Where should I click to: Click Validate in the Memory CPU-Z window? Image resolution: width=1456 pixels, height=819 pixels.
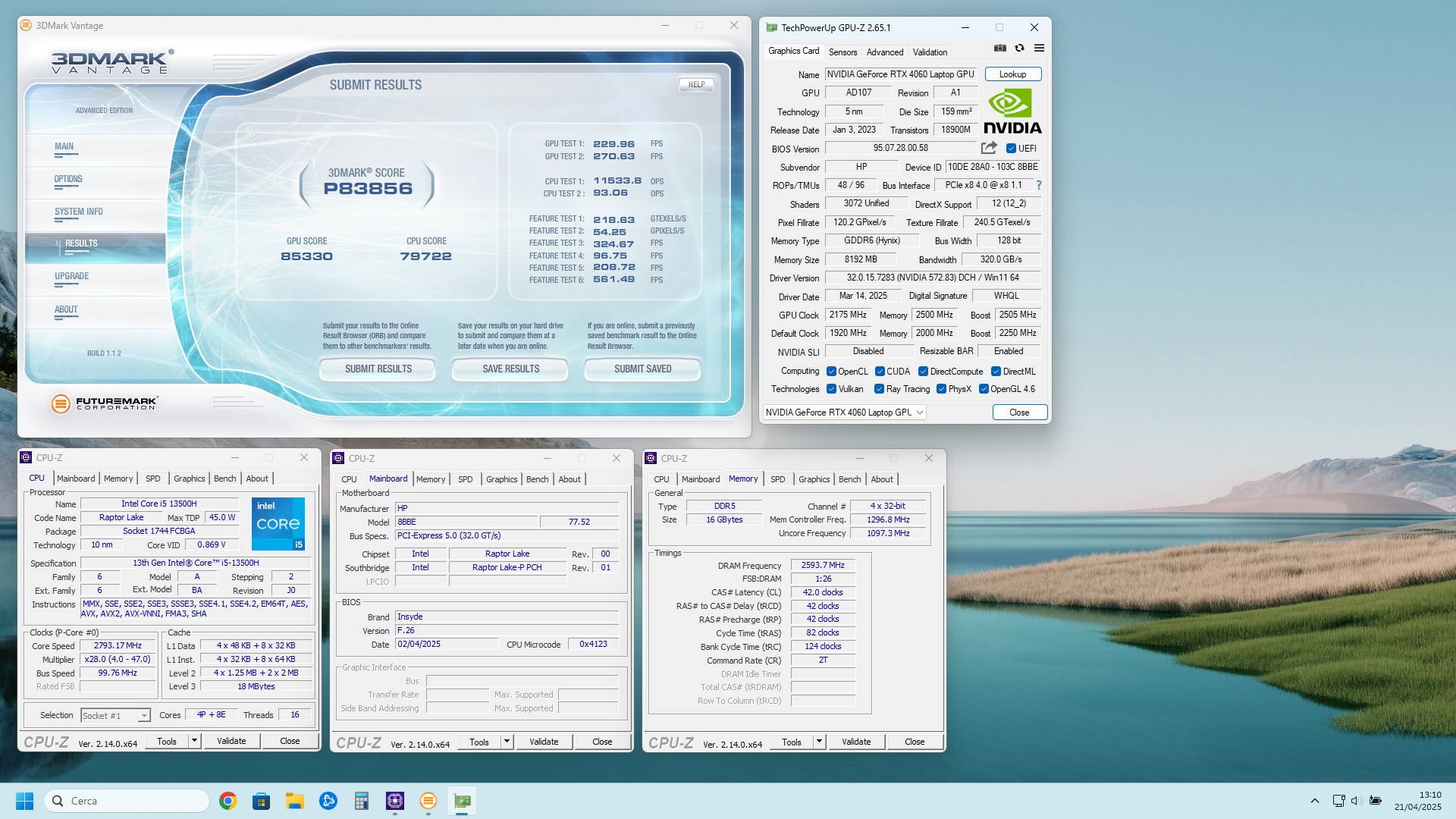coord(856,742)
